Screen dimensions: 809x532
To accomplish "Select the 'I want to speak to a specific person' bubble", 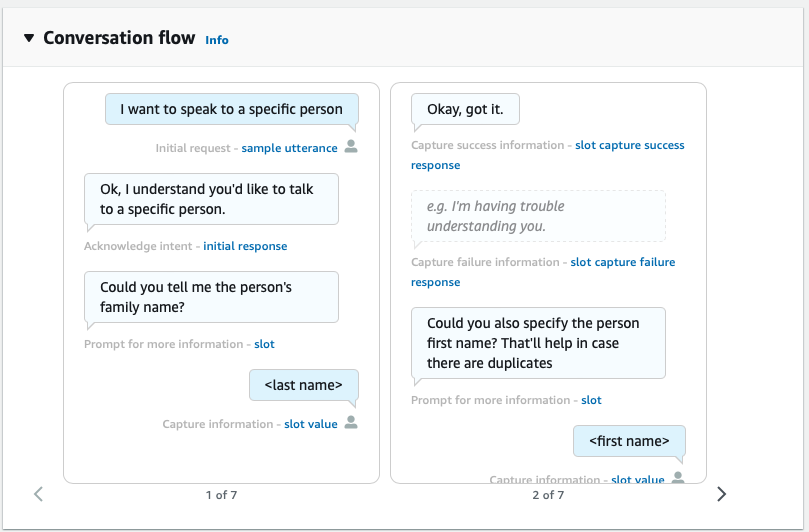I will (x=231, y=110).
